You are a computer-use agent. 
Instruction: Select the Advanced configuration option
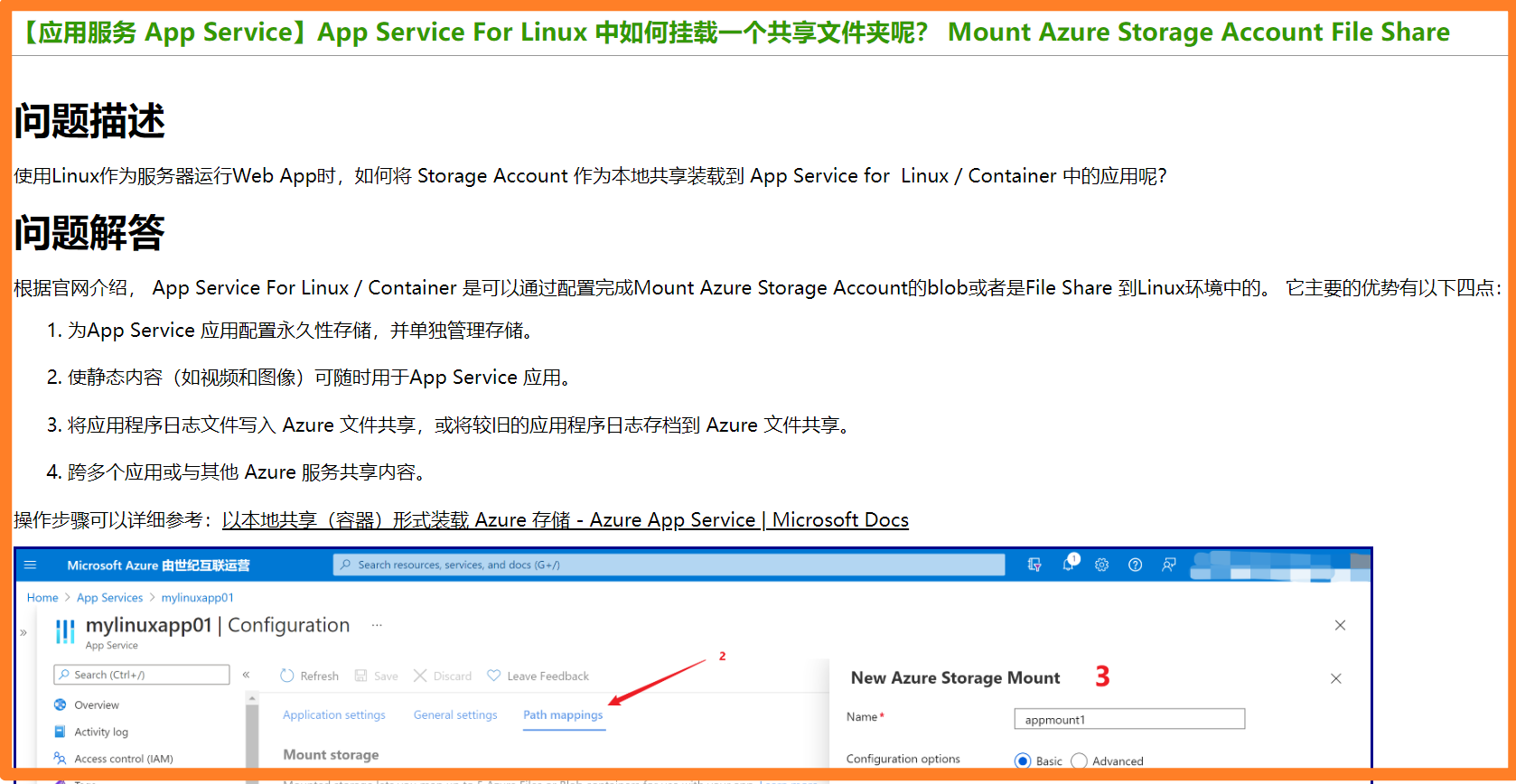[x=1079, y=761]
